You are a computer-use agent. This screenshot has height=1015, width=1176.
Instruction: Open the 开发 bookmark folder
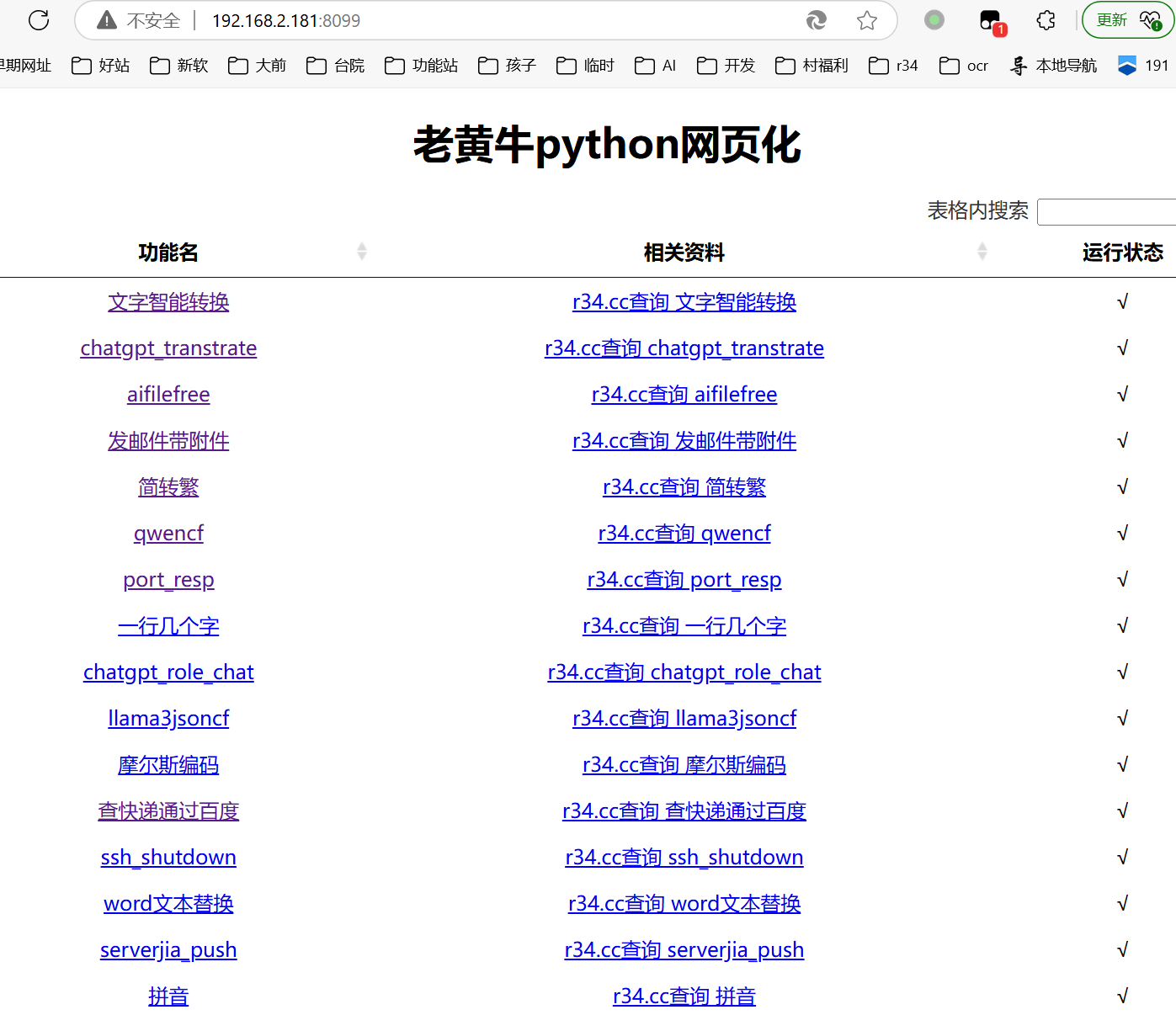pos(726,66)
